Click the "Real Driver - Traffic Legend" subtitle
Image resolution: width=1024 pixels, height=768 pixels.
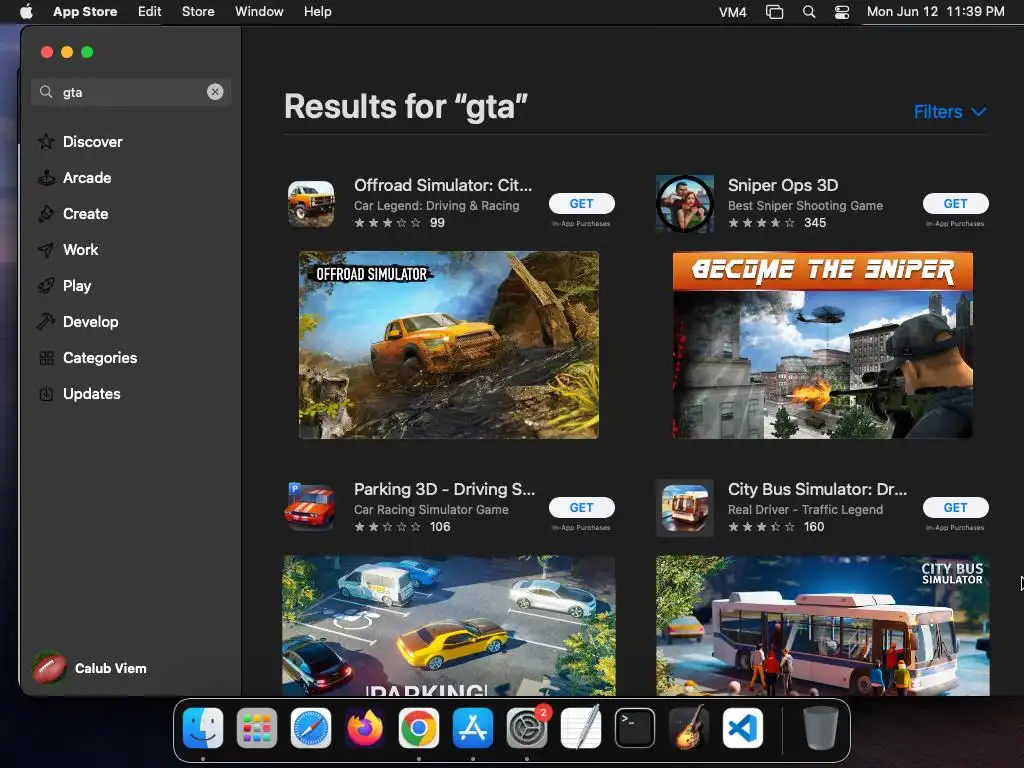point(805,509)
